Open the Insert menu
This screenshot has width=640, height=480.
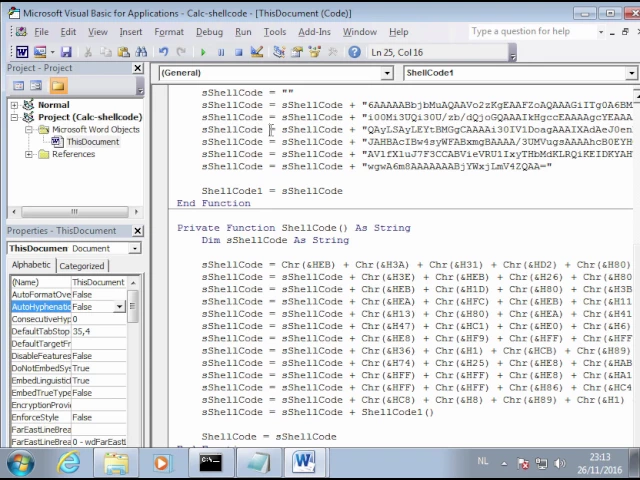131,32
